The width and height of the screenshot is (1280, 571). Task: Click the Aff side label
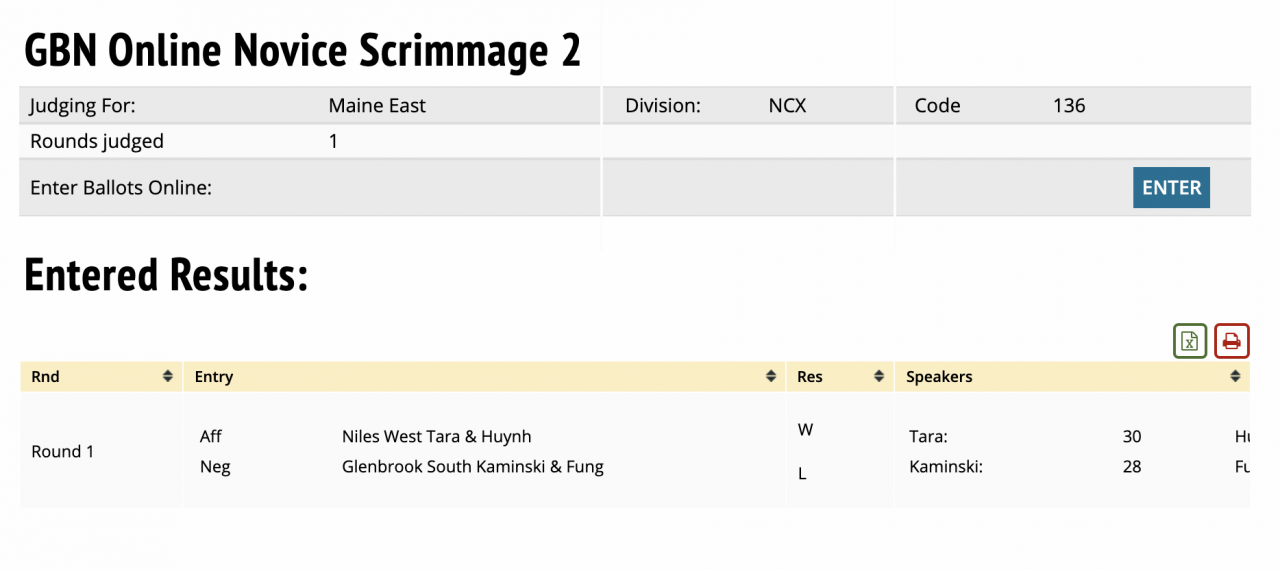pos(211,436)
